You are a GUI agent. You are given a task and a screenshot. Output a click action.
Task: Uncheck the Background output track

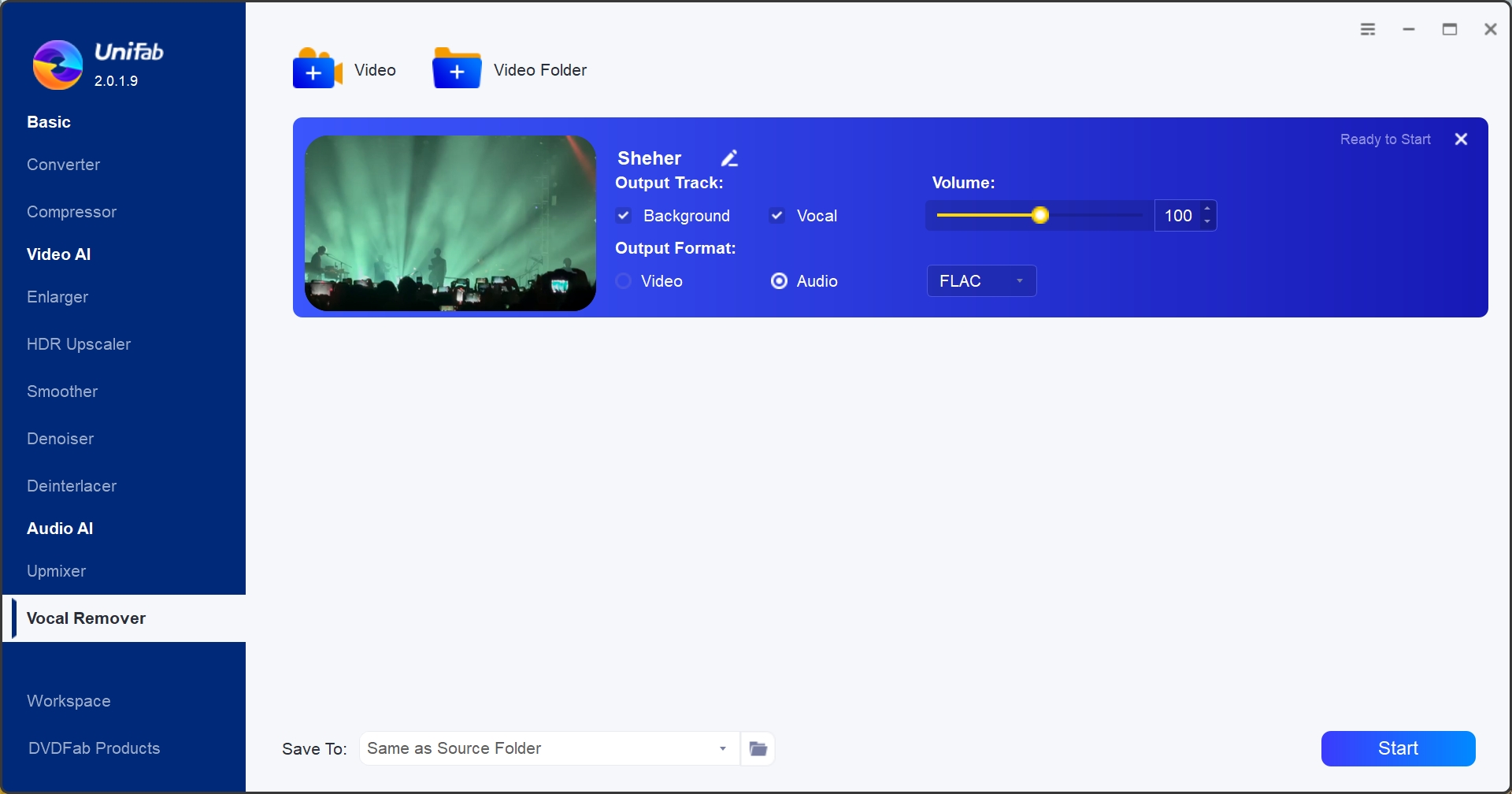click(624, 215)
